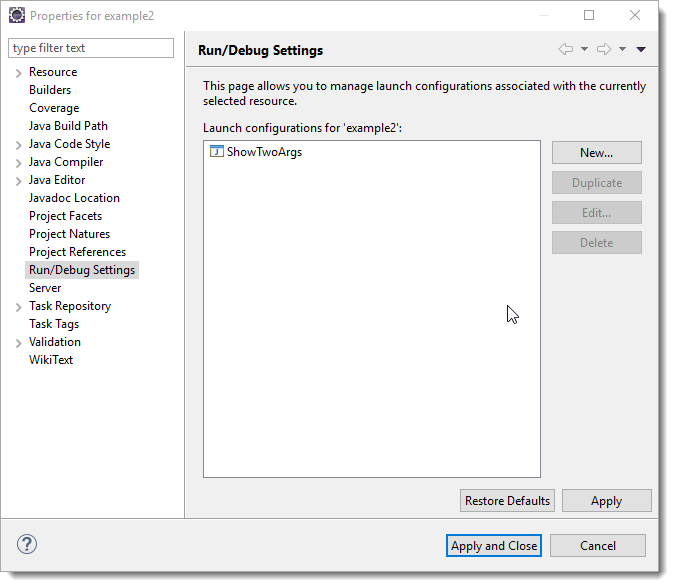The height and width of the screenshot is (587, 674).
Task: Click the Duplicate button
Action: (597, 183)
